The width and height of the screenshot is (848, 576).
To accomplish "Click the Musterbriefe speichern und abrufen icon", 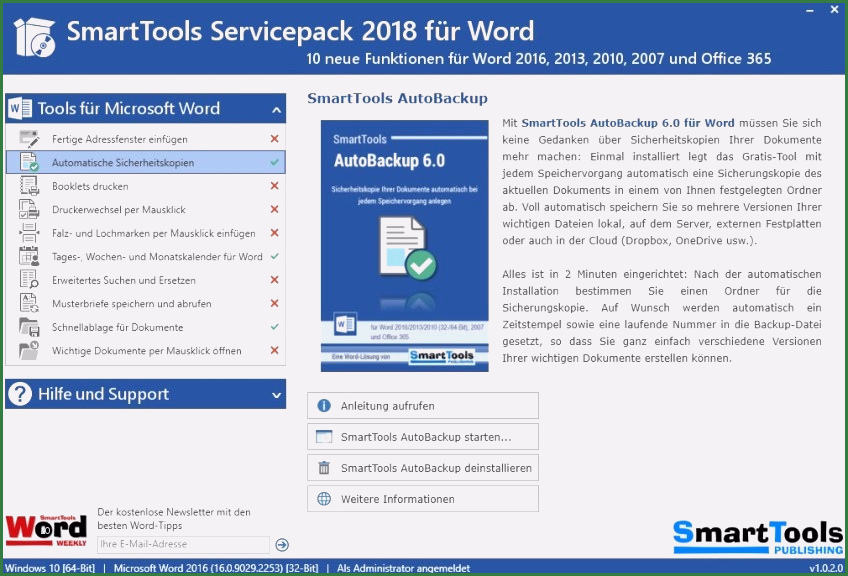I will click(x=29, y=303).
